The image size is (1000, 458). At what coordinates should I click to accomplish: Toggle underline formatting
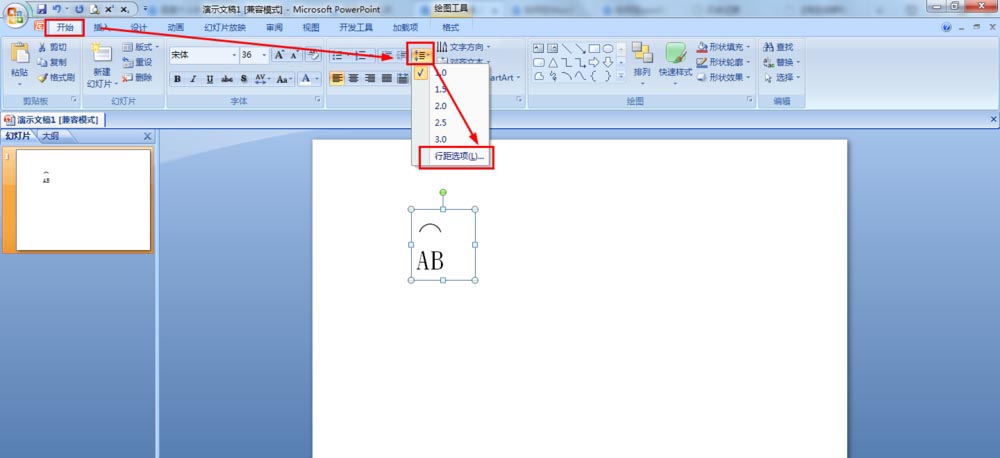click(210, 79)
